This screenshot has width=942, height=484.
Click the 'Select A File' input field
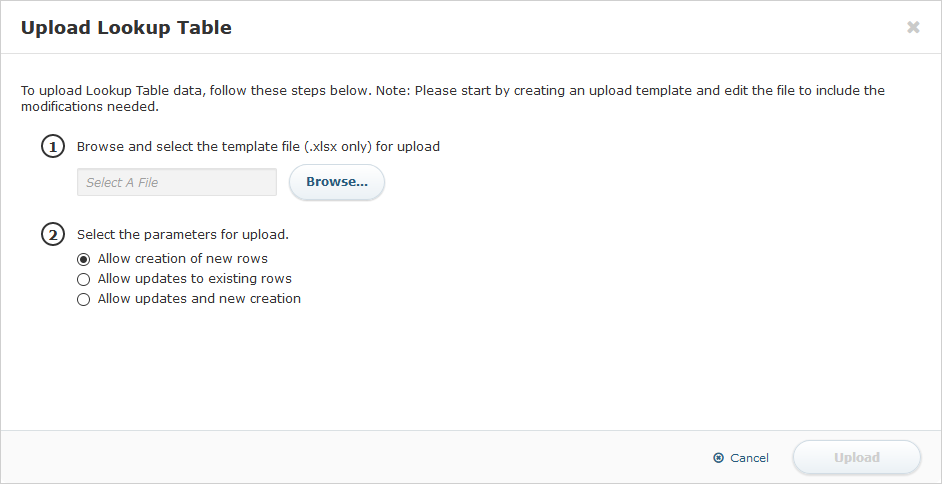[176, 182]
